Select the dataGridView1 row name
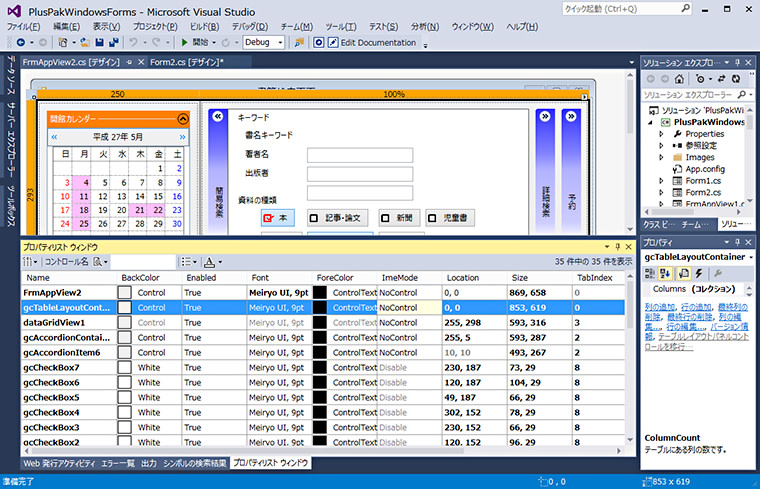Image resolution: width=760 pixels, height=489 pixels. coord(54,322)
